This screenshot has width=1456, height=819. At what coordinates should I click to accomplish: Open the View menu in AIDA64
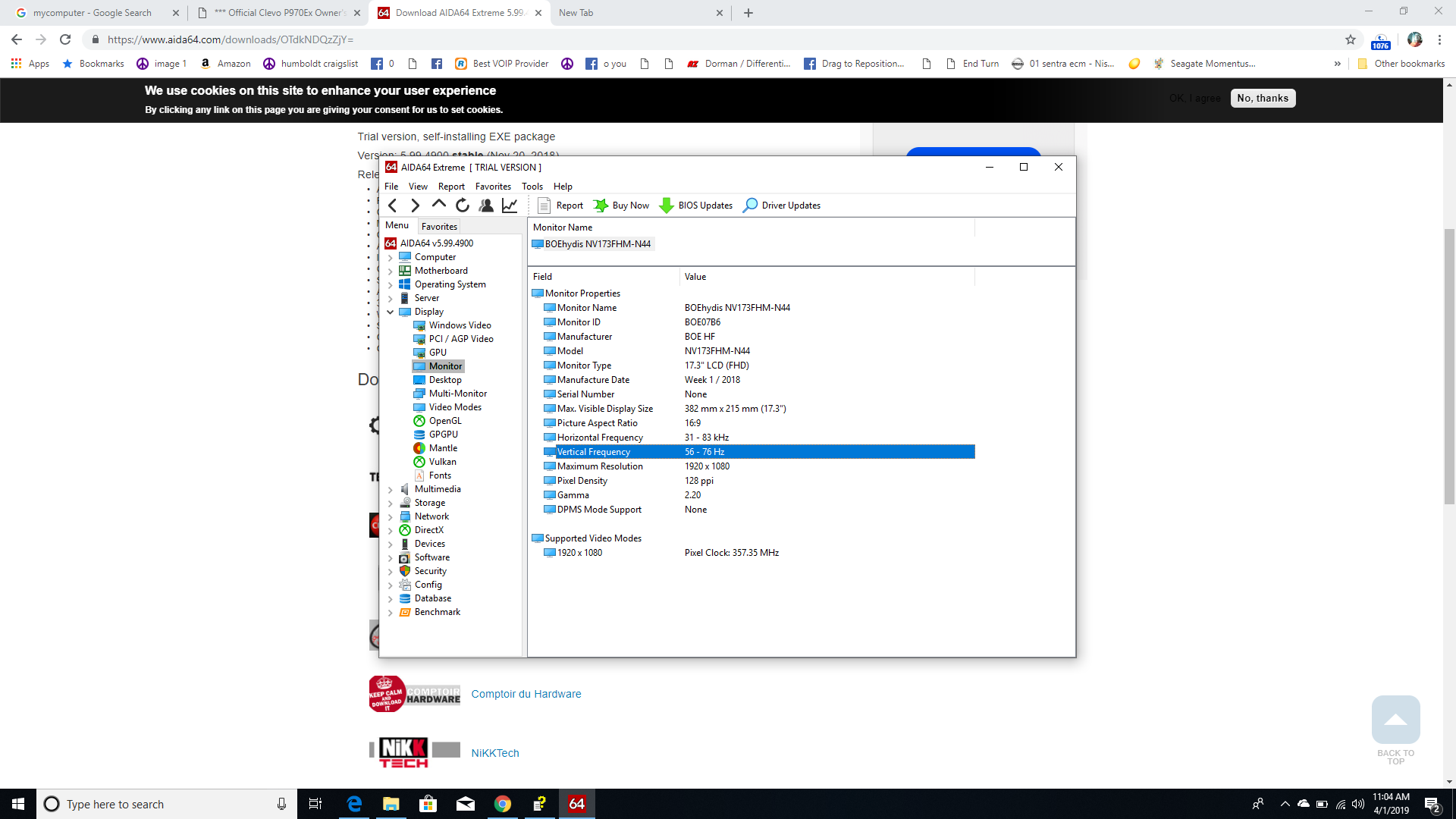pyautogui.click(x=418, y=187)
